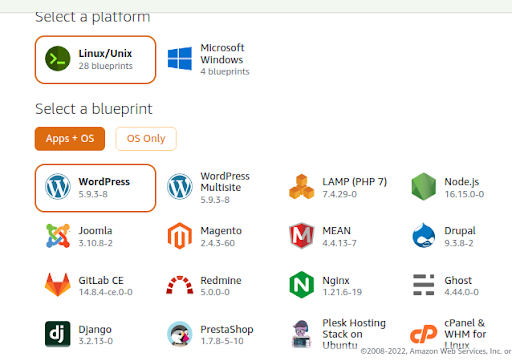This screenshot has height=361, width=512.
Task: Click the Plesk Hosting Stack icon
Action: click(302, 334)
